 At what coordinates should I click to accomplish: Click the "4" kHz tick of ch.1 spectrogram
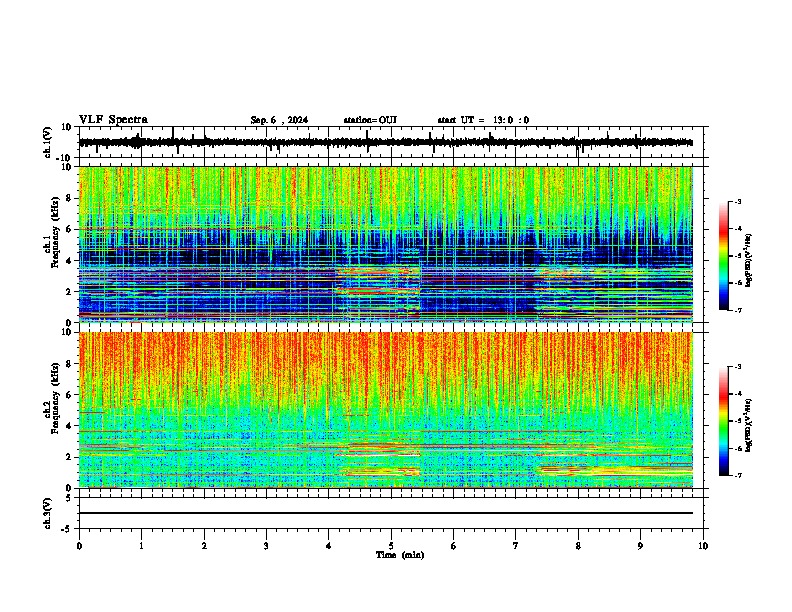(x=70, y=261)
